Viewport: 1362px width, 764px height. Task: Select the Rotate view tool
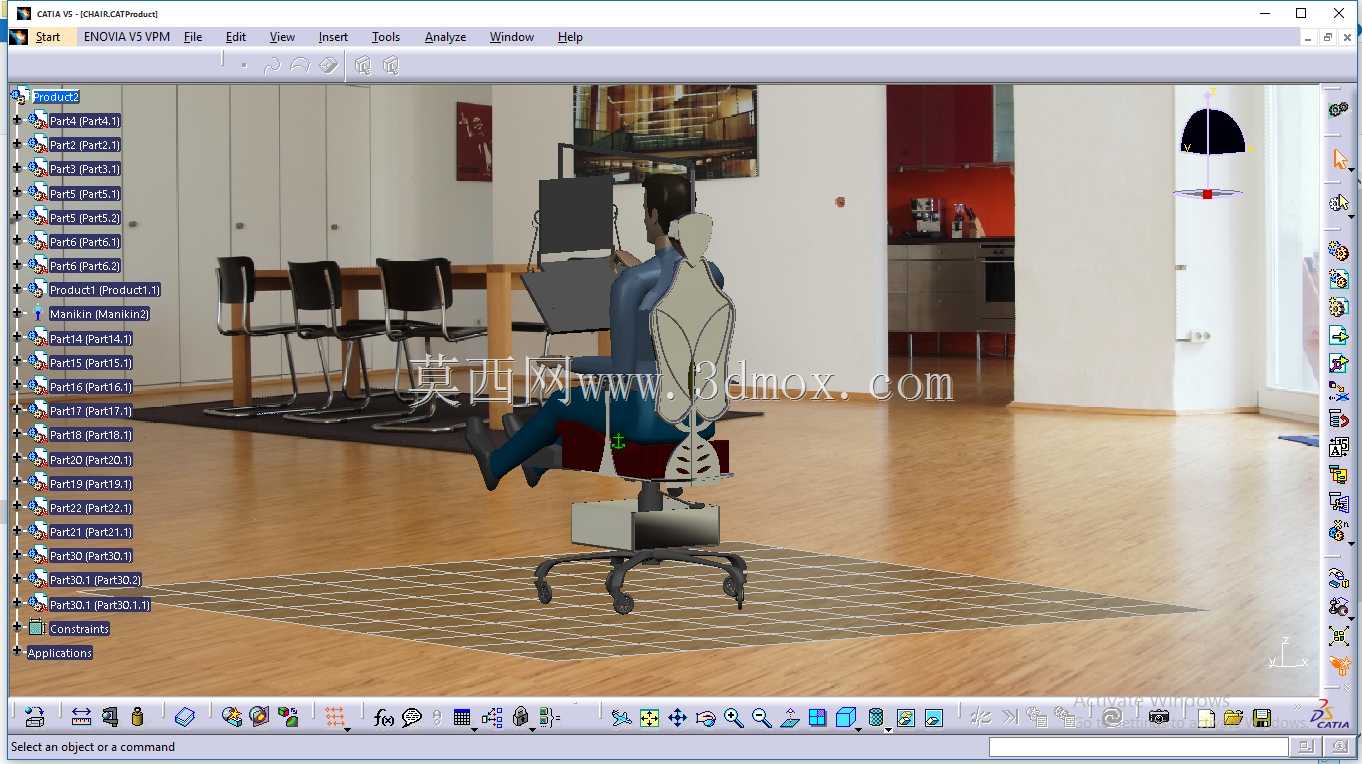coord(706,717)
